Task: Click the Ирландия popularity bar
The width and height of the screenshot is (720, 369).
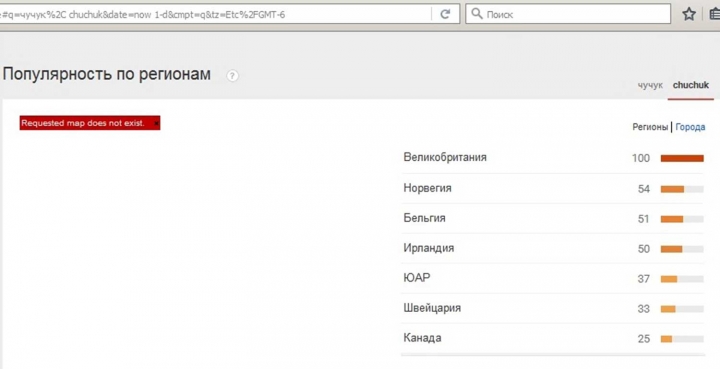Action: tap(682, 249)
